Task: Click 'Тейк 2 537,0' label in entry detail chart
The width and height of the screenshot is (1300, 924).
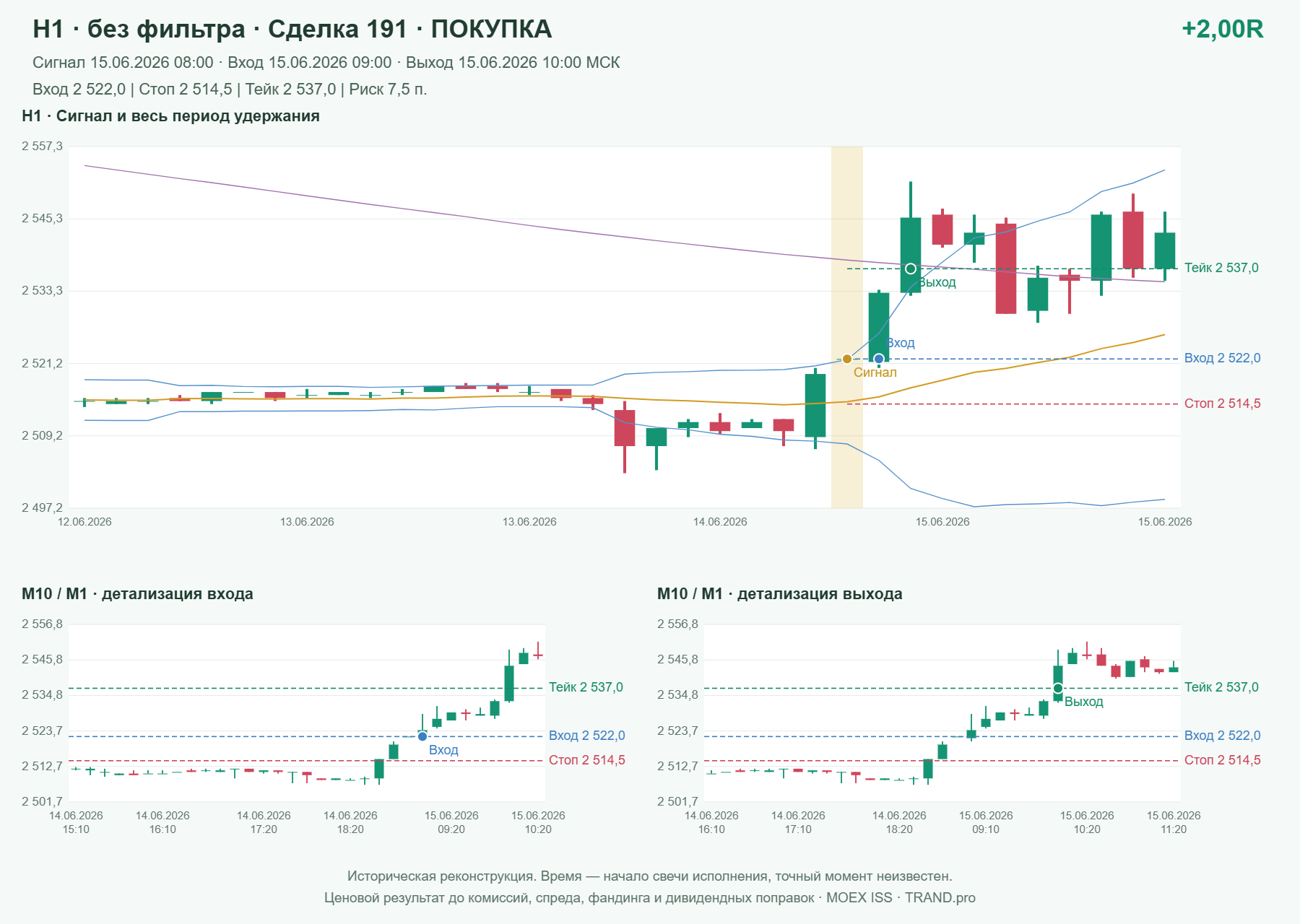Action: coord(586,687)
